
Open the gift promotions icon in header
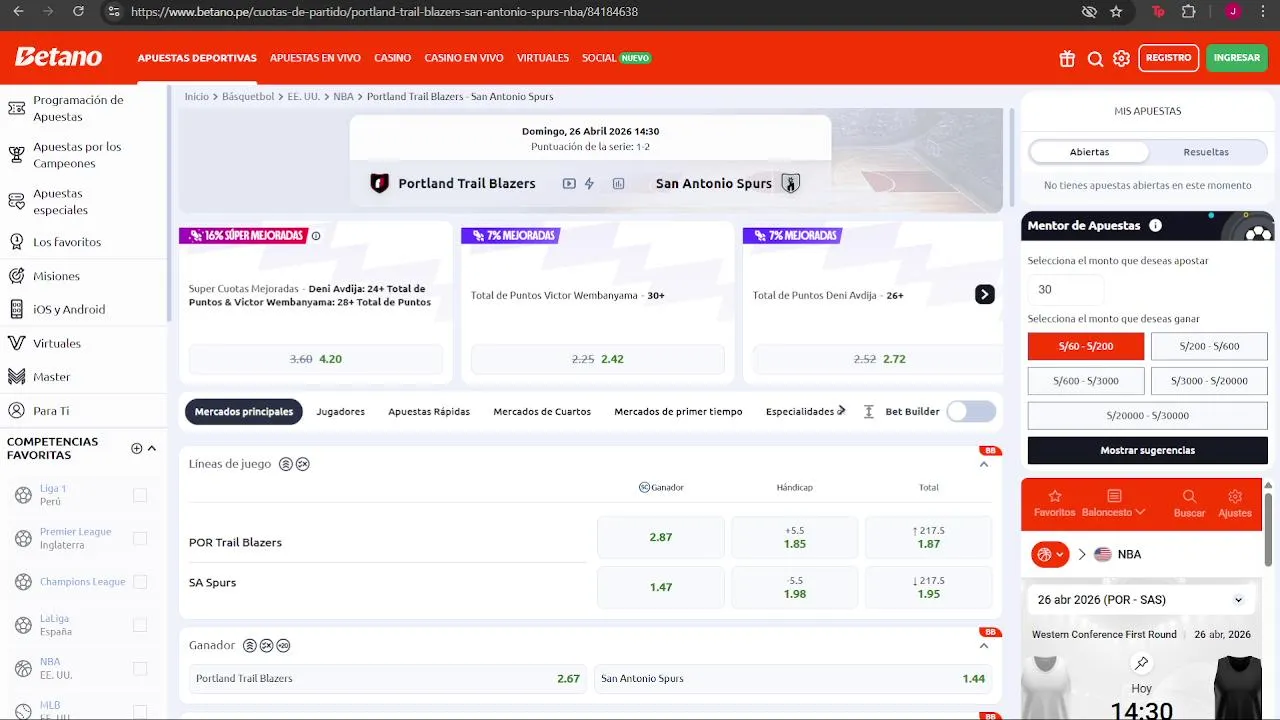[1067, 59]
